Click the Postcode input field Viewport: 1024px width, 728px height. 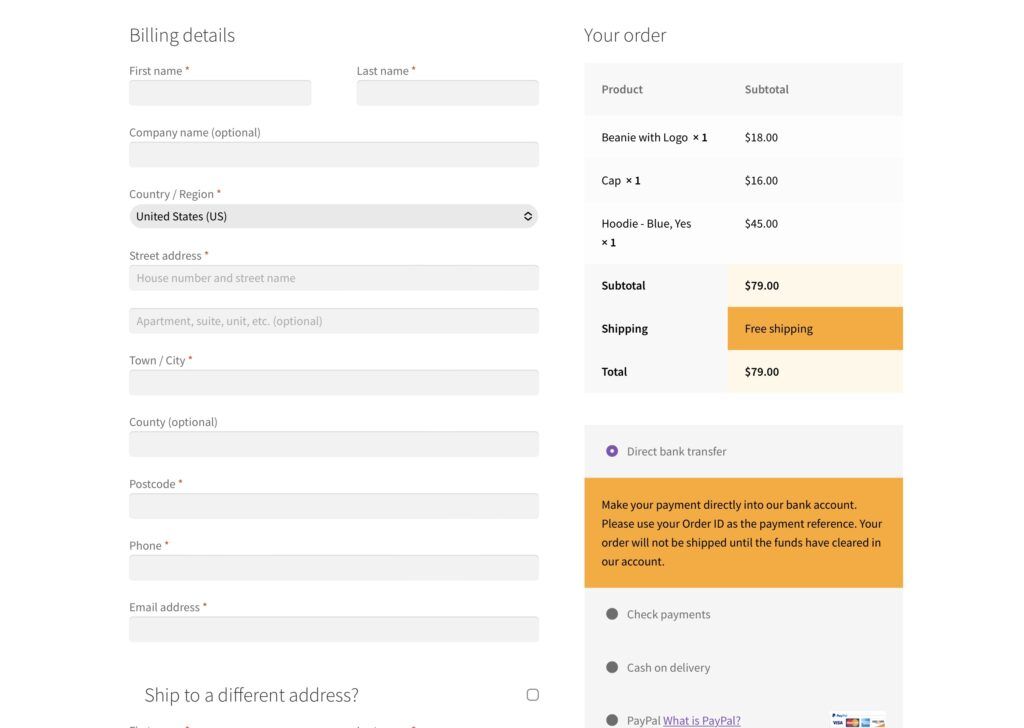(333, 506)
